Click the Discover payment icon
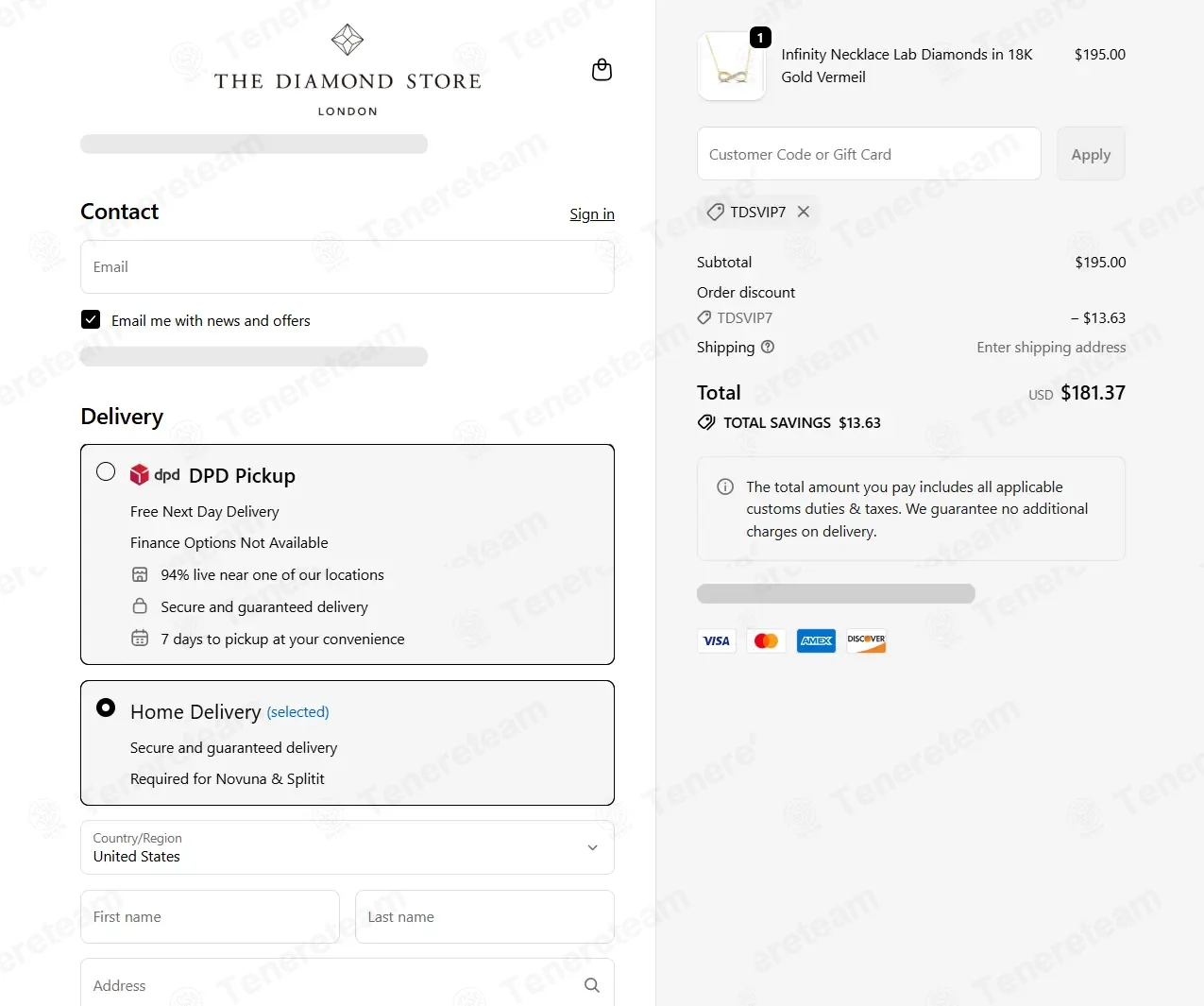 click(866, 641)
